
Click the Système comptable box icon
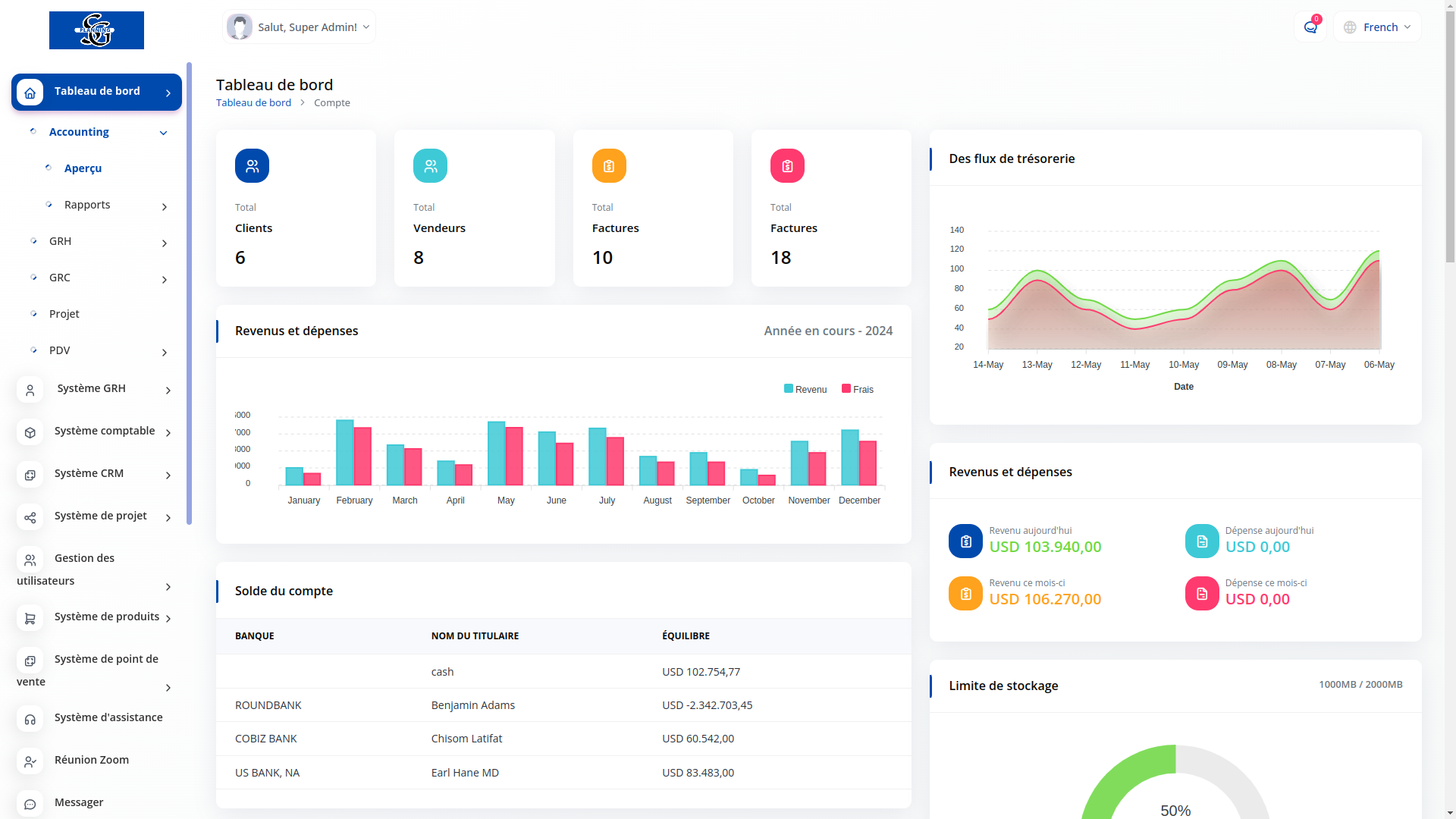30,432
